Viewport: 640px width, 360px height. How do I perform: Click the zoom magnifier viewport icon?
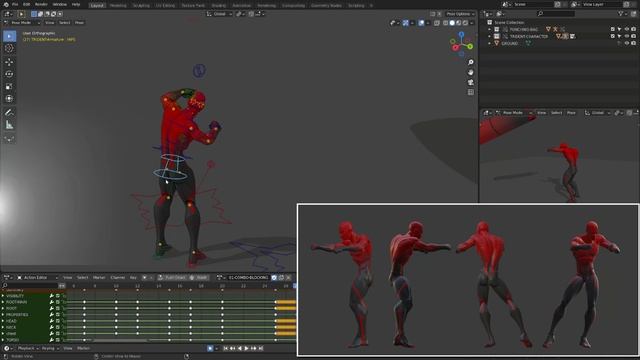point(471,62)
